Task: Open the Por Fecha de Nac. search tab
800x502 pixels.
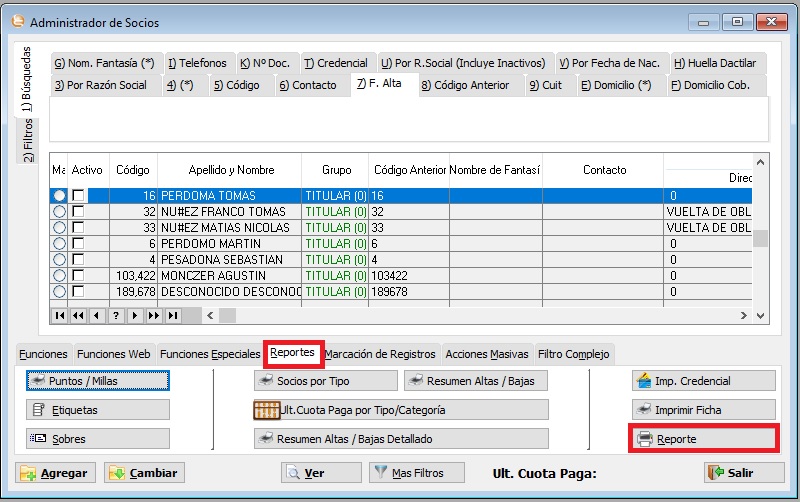Action: pyautogui.click(x=611, y=63)
